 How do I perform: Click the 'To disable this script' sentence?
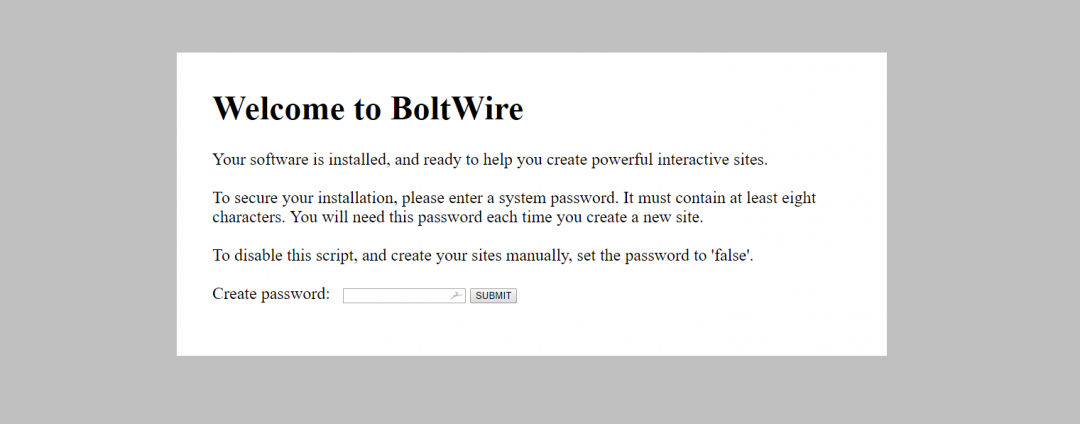483,256
